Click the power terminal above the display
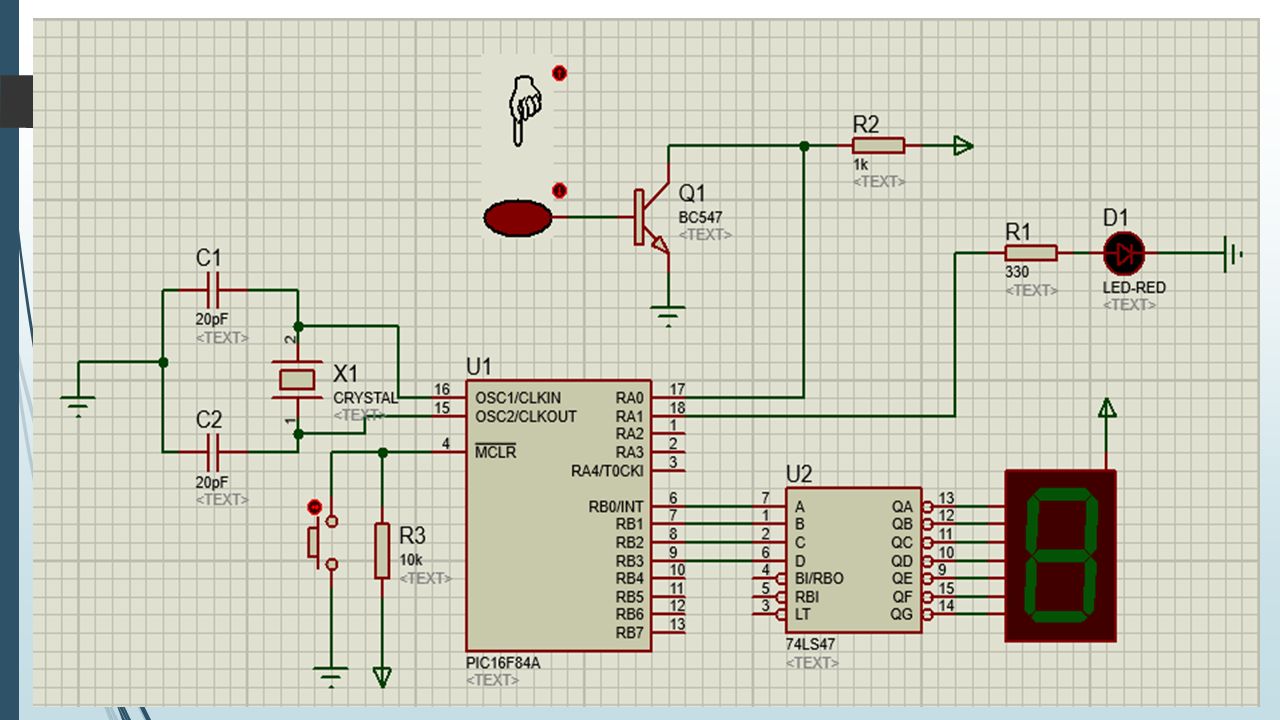 [x=1106, y=409]
